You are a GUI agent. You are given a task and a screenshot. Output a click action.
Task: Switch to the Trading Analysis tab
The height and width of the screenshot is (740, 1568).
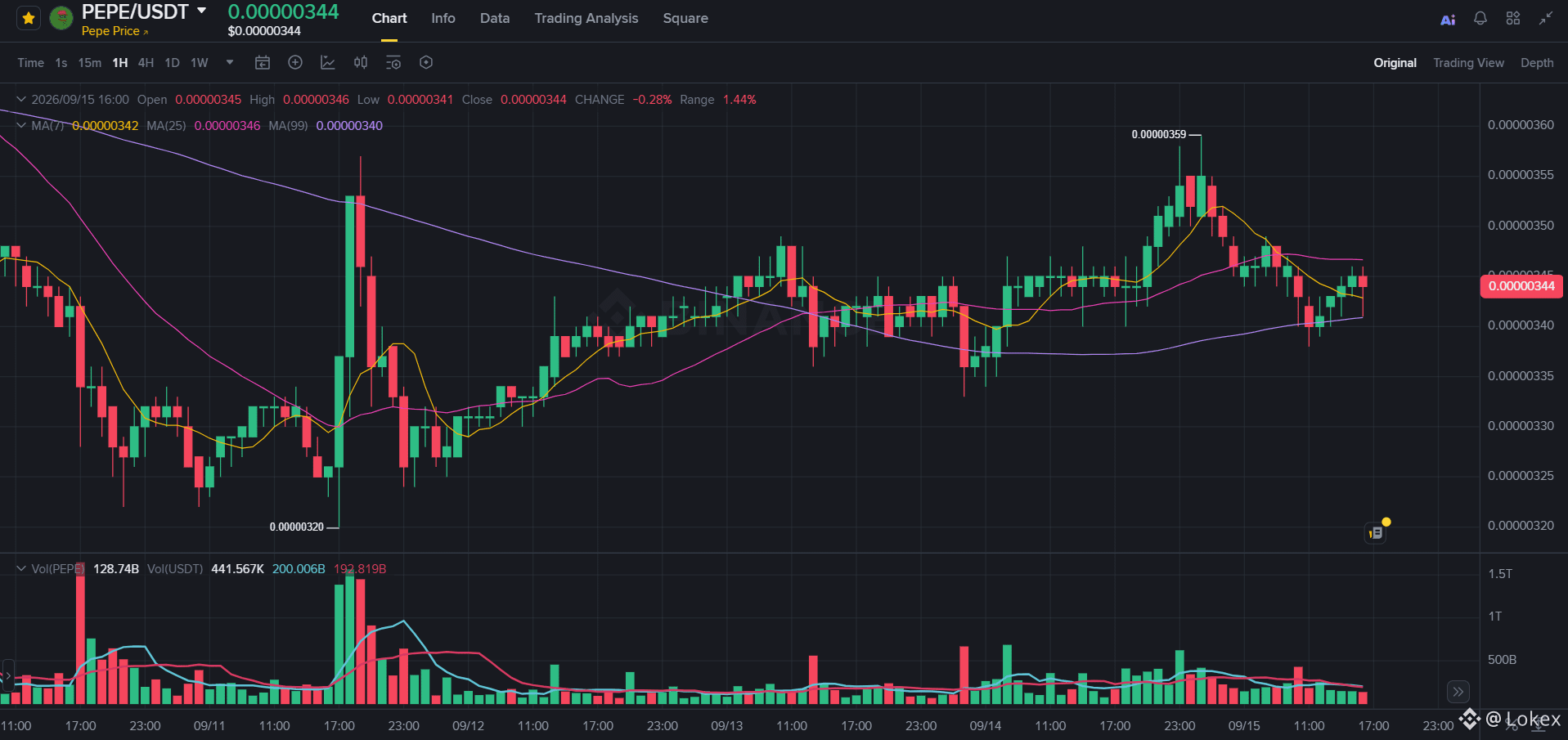[x=586, y=18]
